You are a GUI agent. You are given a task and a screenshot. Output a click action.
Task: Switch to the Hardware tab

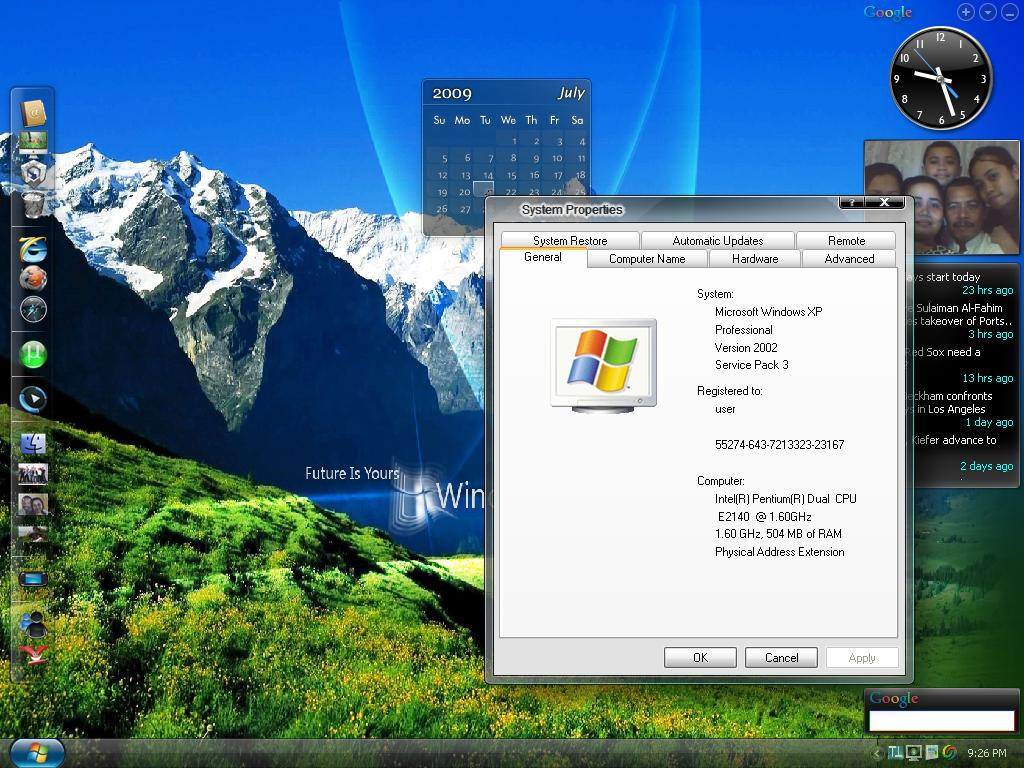tap(754, 258)
